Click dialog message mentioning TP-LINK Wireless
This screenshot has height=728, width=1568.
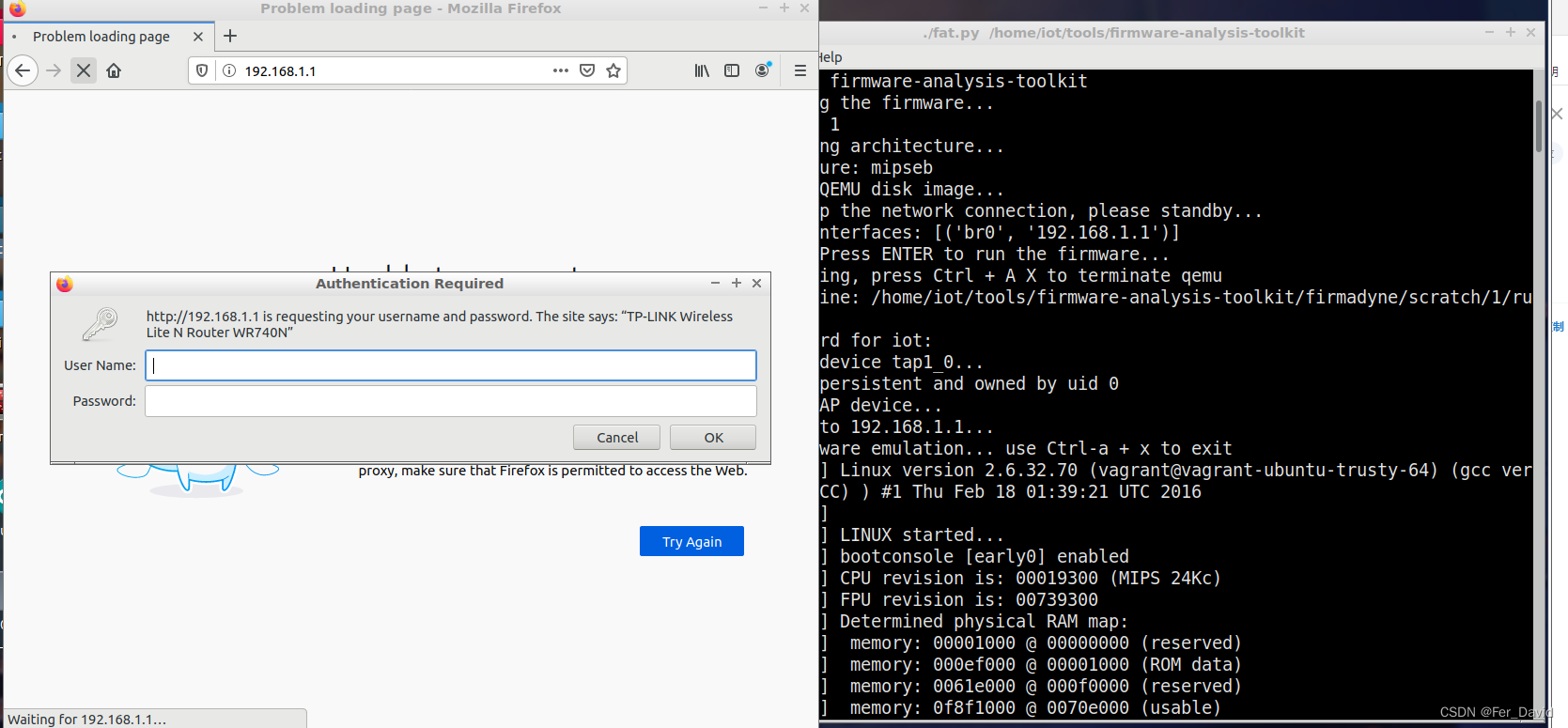click(x=440, y=324)
